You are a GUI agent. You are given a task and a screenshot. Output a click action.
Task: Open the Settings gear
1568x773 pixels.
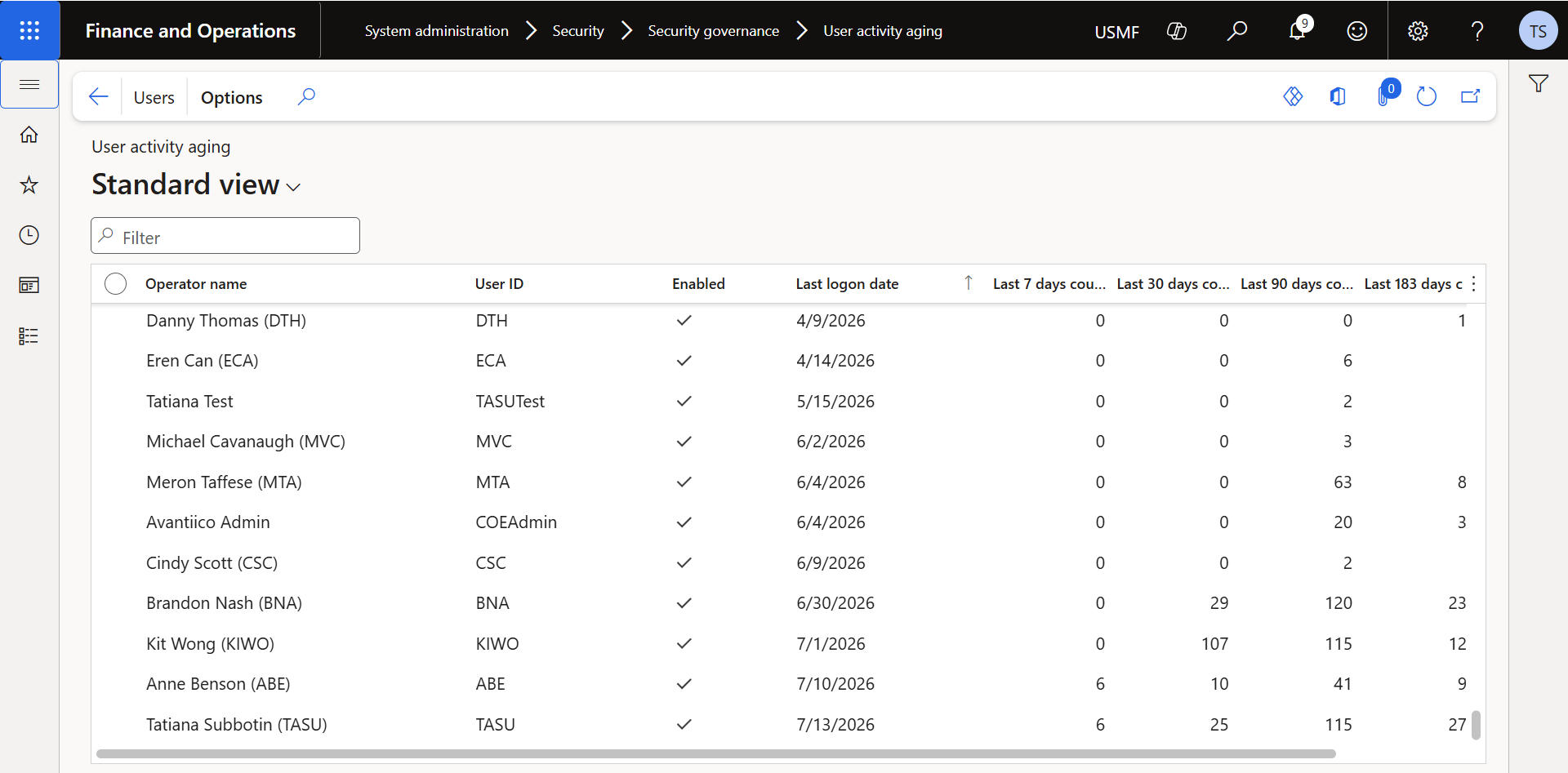tap(1418, 31)
